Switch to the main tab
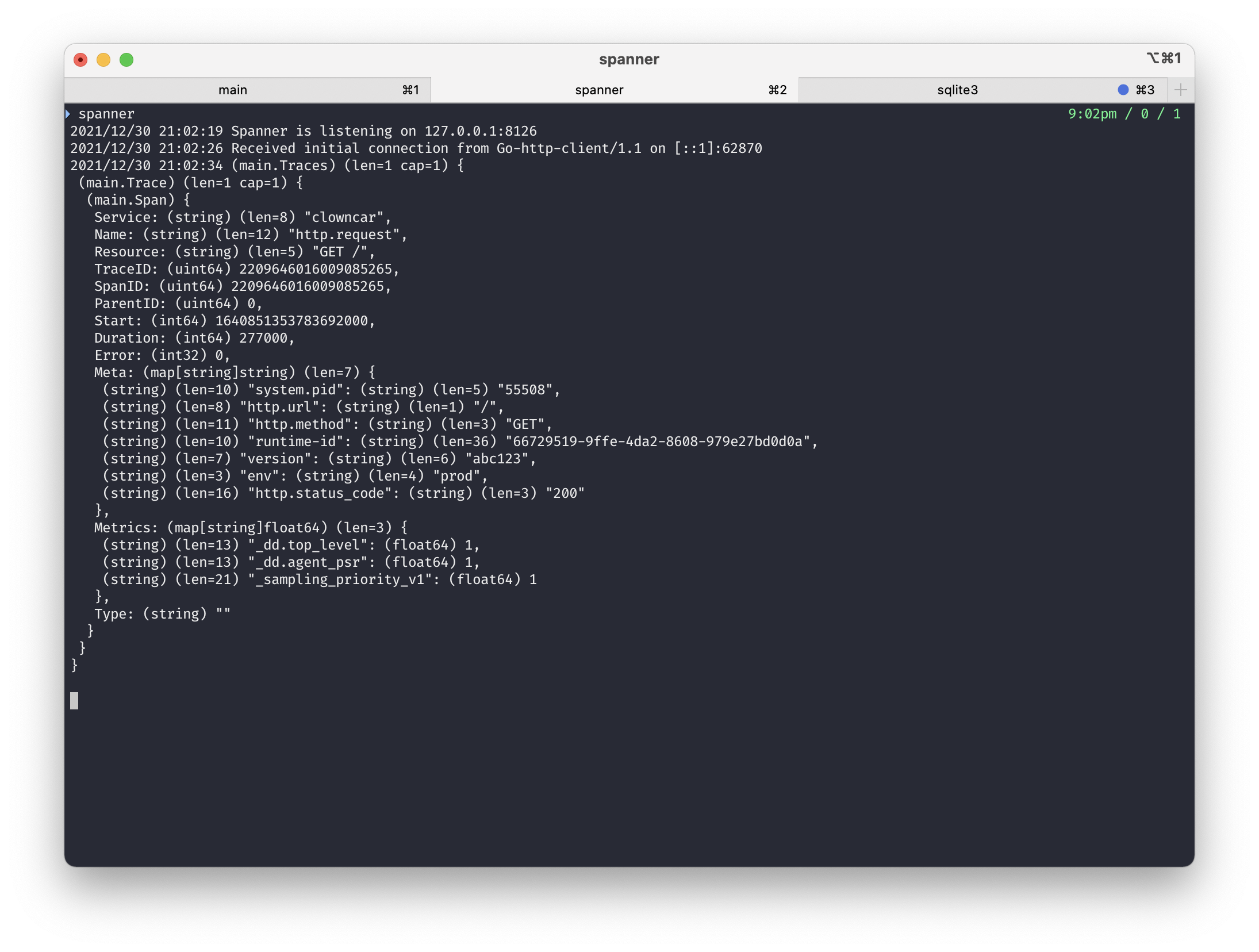The height and width of the screenshot is (952, 1259). point(233,90)
